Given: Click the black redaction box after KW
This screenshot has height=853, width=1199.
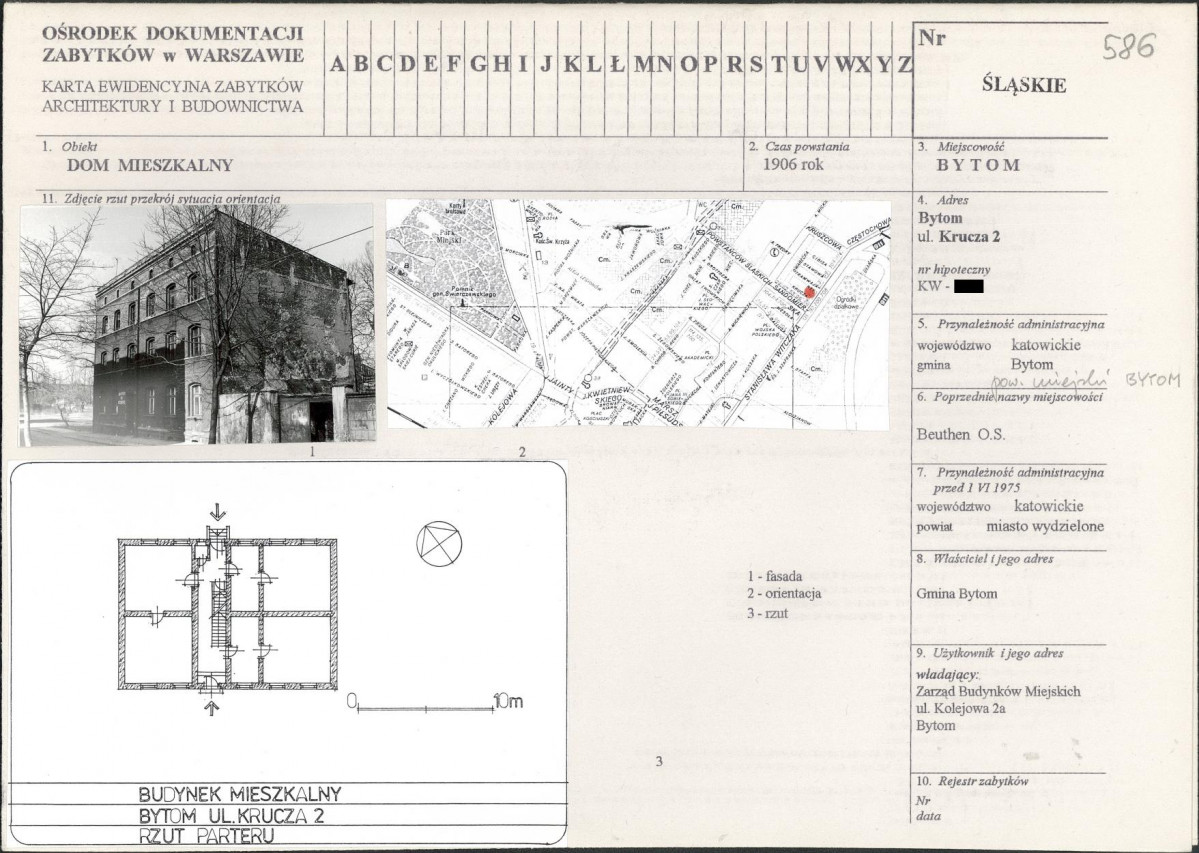Looking at the screenshot, I should [x=969, y=287].
